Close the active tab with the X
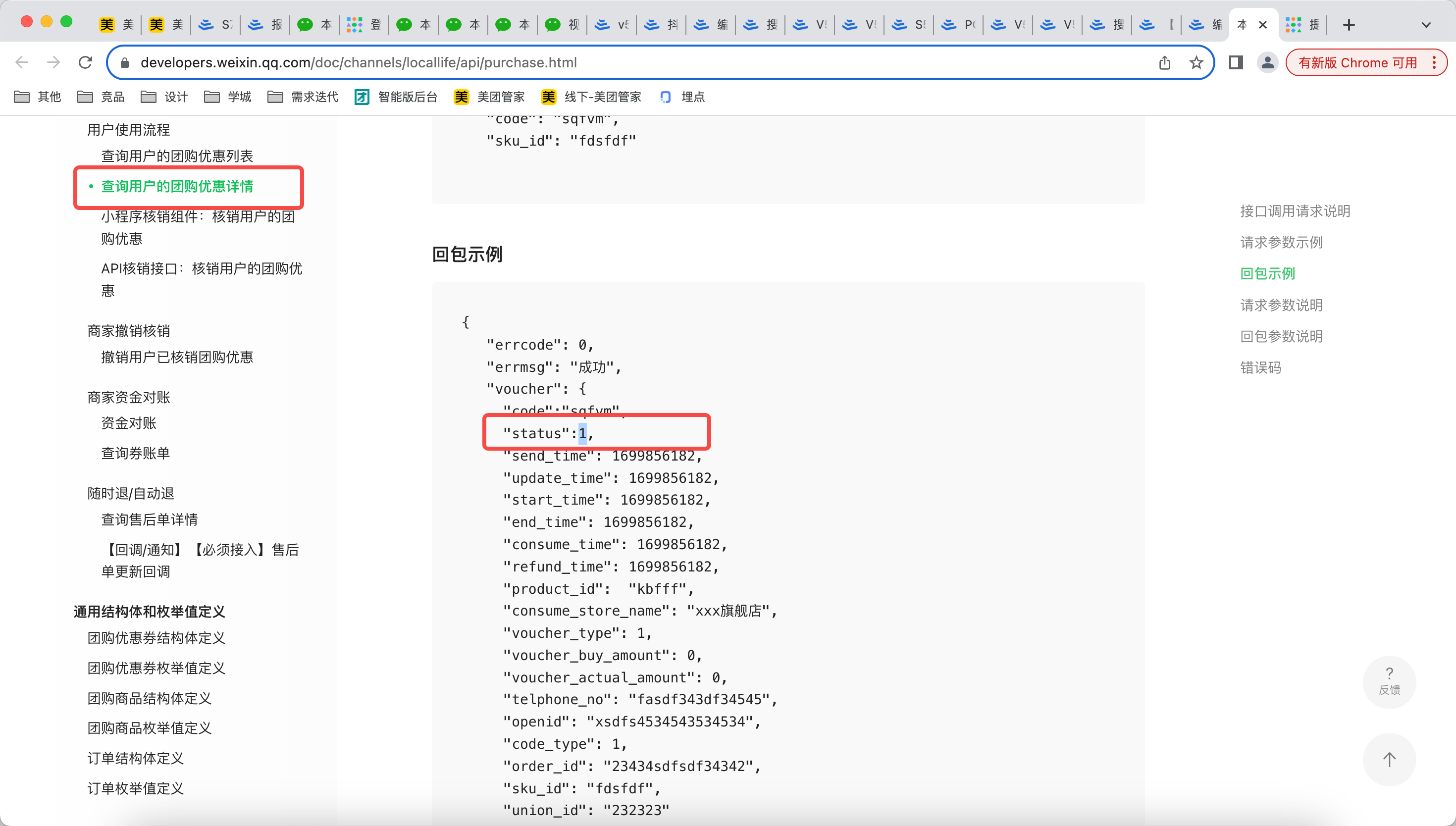Image resolution: width=1456 pixels, height=826 pixels. tap(1262, 25)
